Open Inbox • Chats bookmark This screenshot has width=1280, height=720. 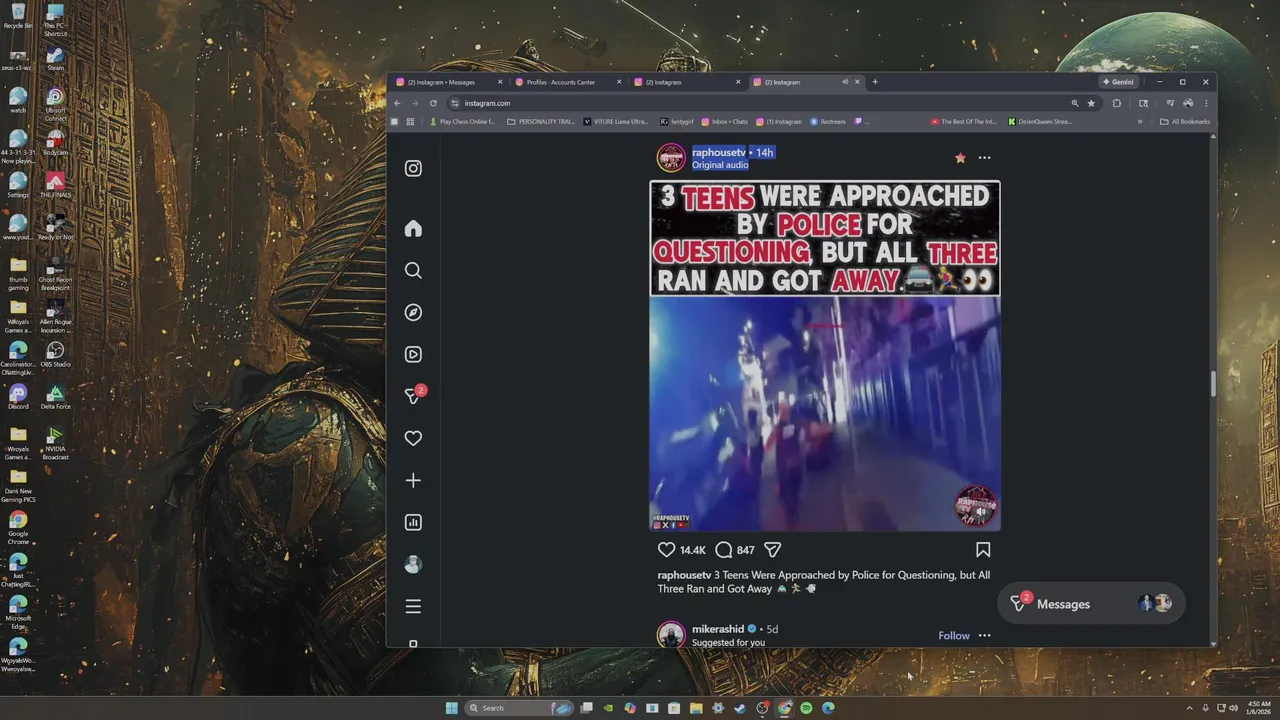click(x=725, y=122)
